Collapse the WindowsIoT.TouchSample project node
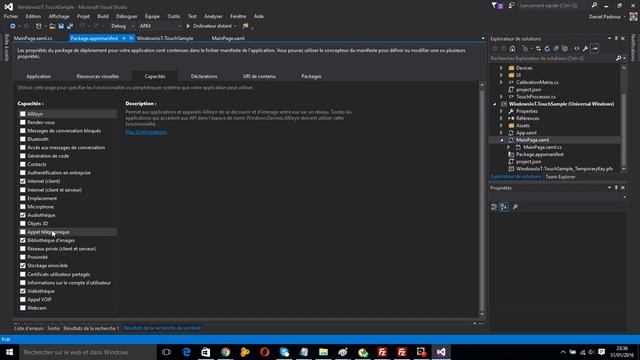This screenshot has height=360, width=640. 494,104
